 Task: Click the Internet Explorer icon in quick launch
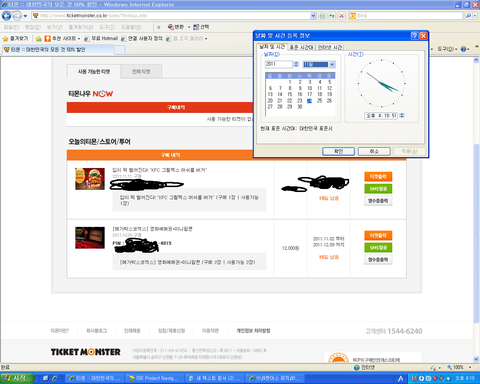coord(55,378)
